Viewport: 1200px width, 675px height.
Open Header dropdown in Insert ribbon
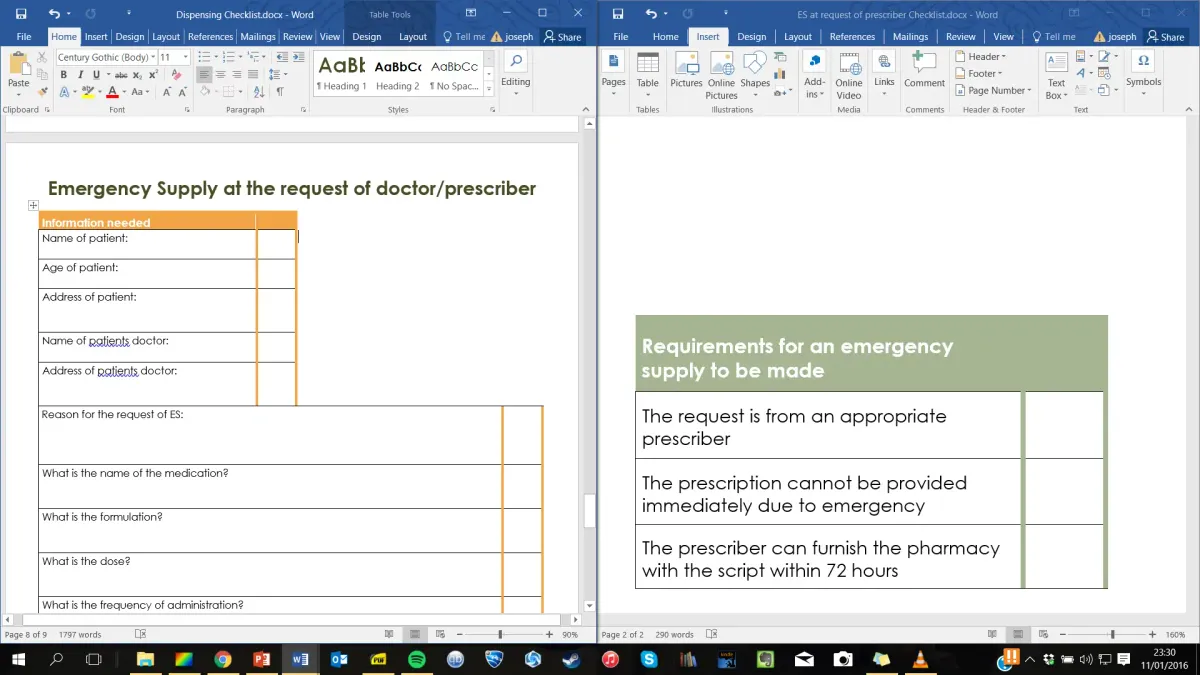(x=981, y=57)
